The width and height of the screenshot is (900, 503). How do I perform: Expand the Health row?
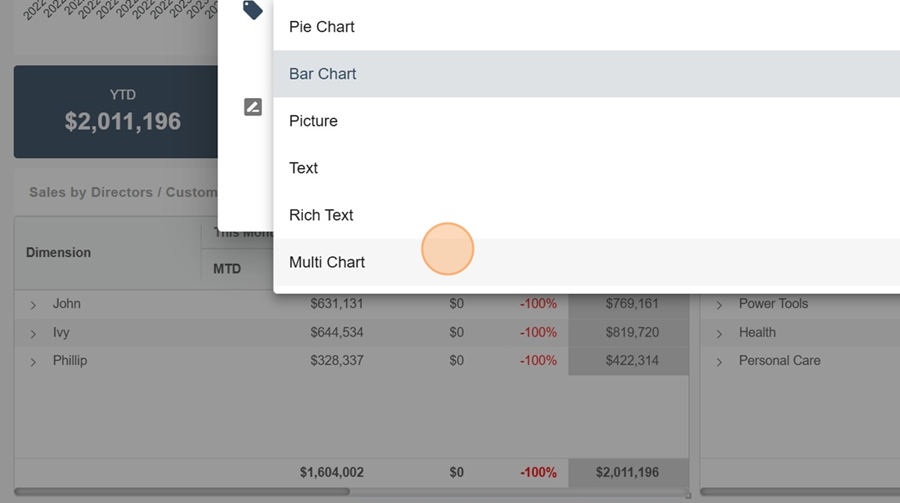pyautogui.click(x=719, y=333)
